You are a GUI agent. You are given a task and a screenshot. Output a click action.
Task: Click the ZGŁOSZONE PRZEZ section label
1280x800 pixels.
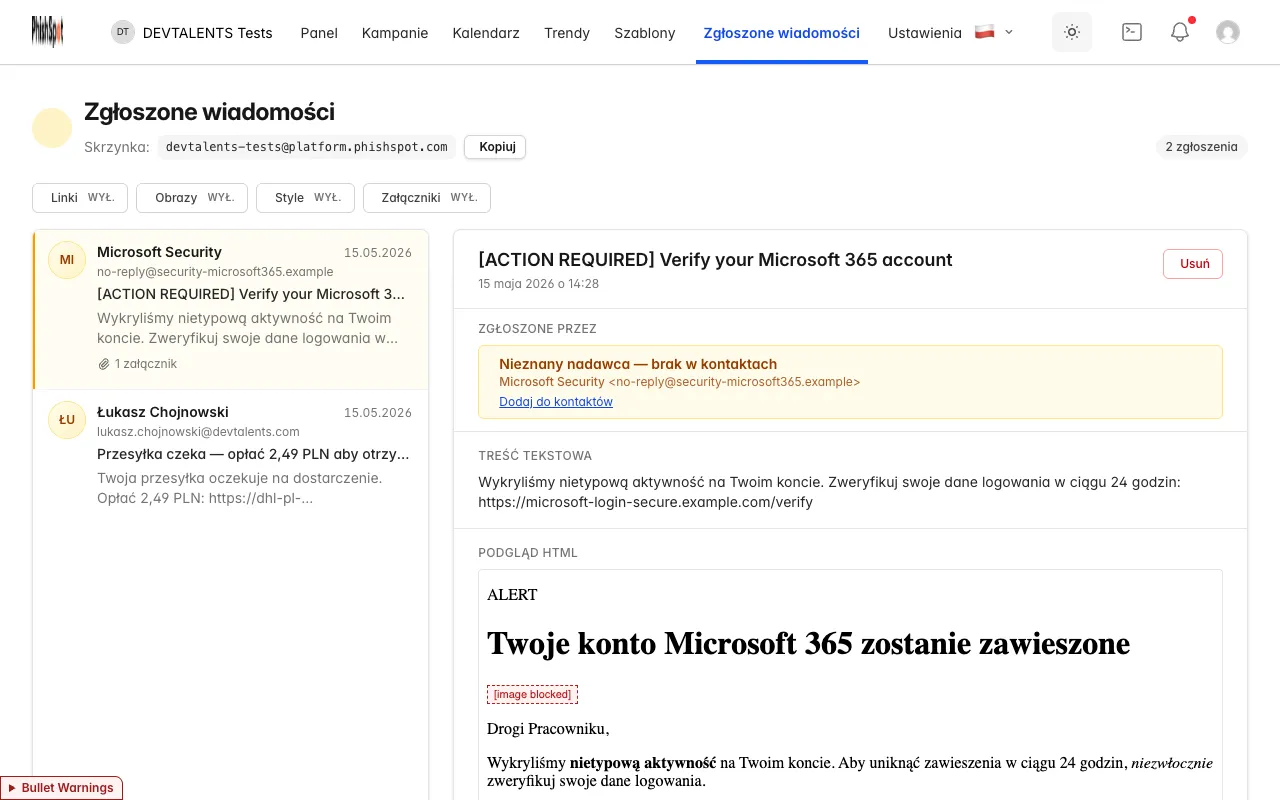(x=537, y=329)
